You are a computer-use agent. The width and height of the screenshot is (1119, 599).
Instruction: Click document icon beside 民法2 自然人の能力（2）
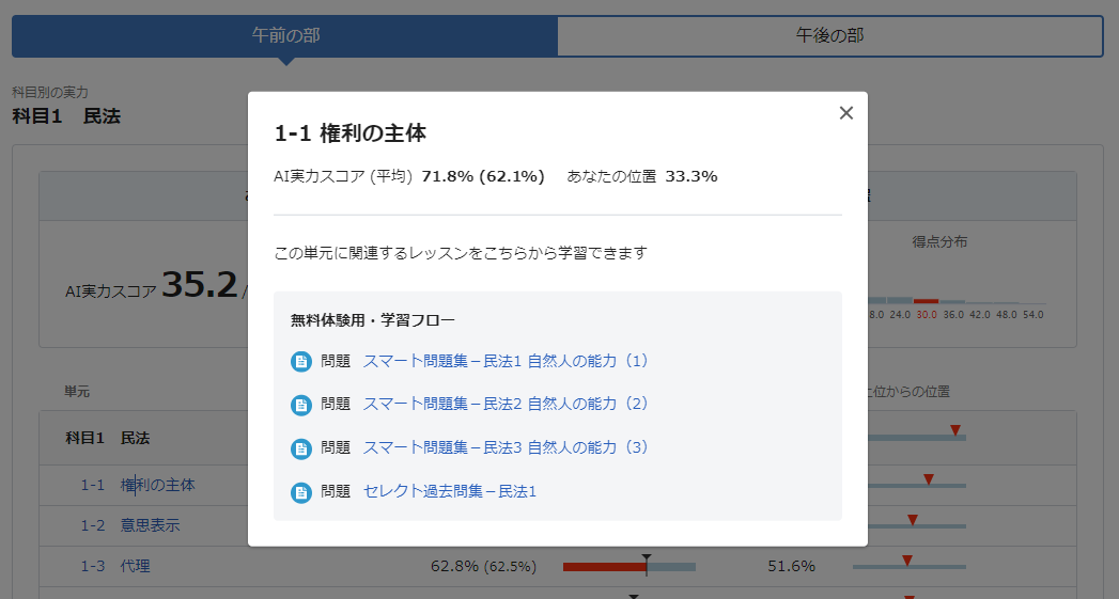coord(301,406)
